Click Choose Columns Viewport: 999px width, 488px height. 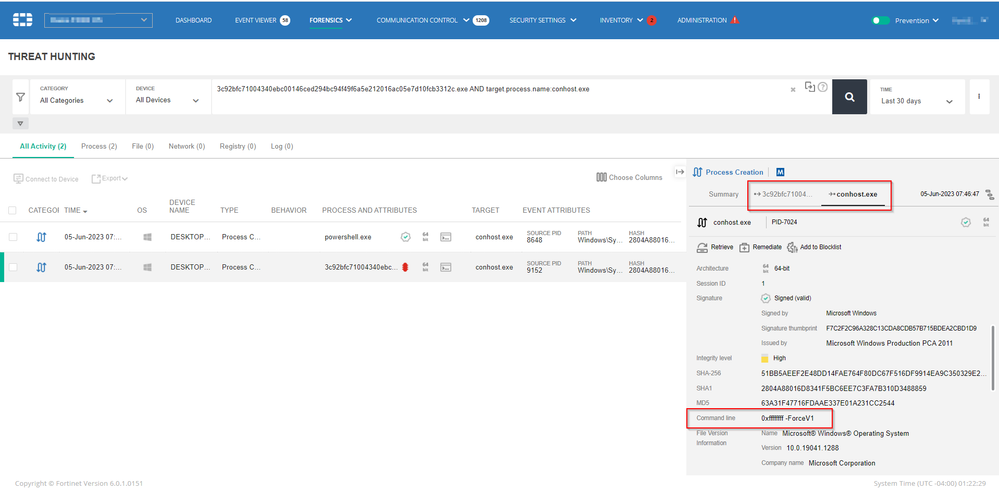(629, 177)
